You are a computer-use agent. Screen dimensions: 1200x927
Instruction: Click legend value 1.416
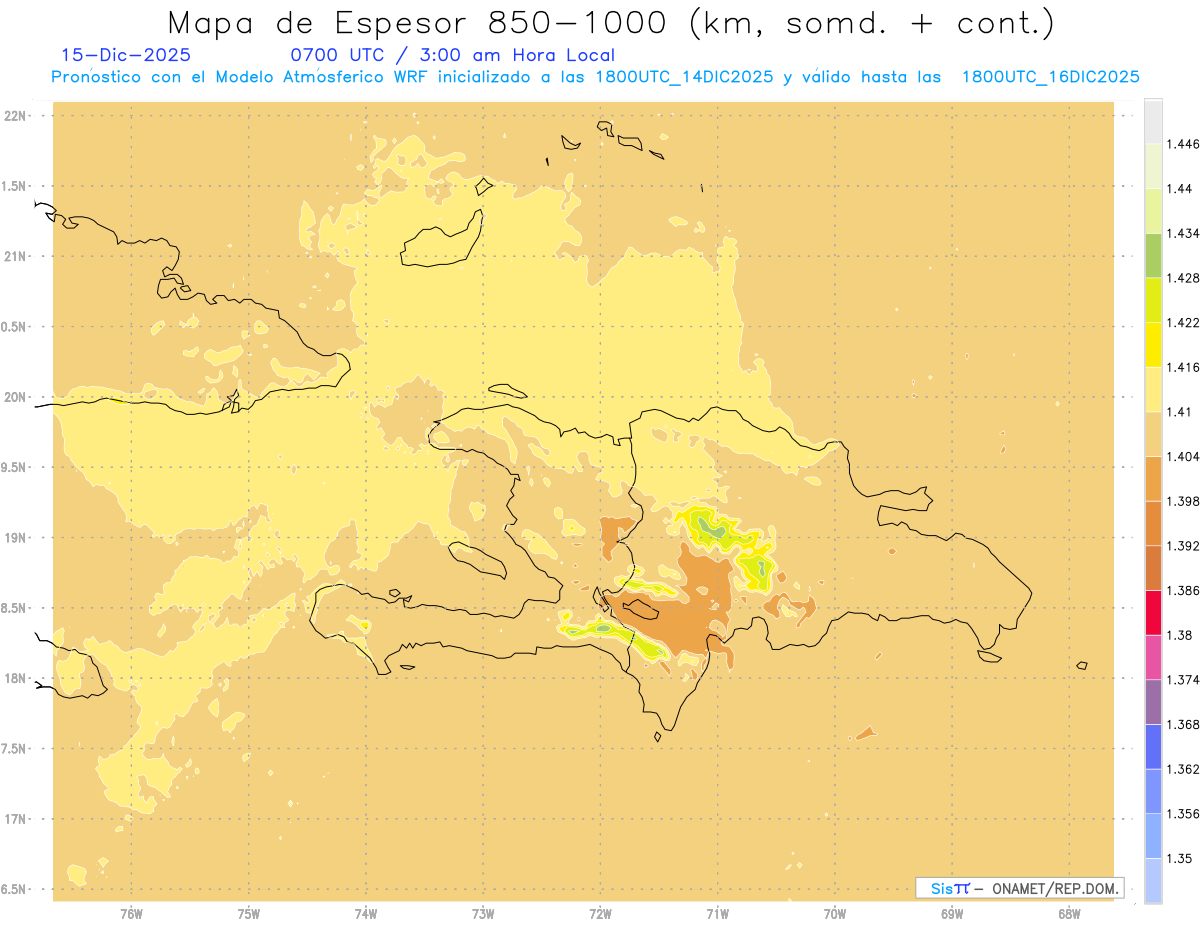click(1183, 367)
